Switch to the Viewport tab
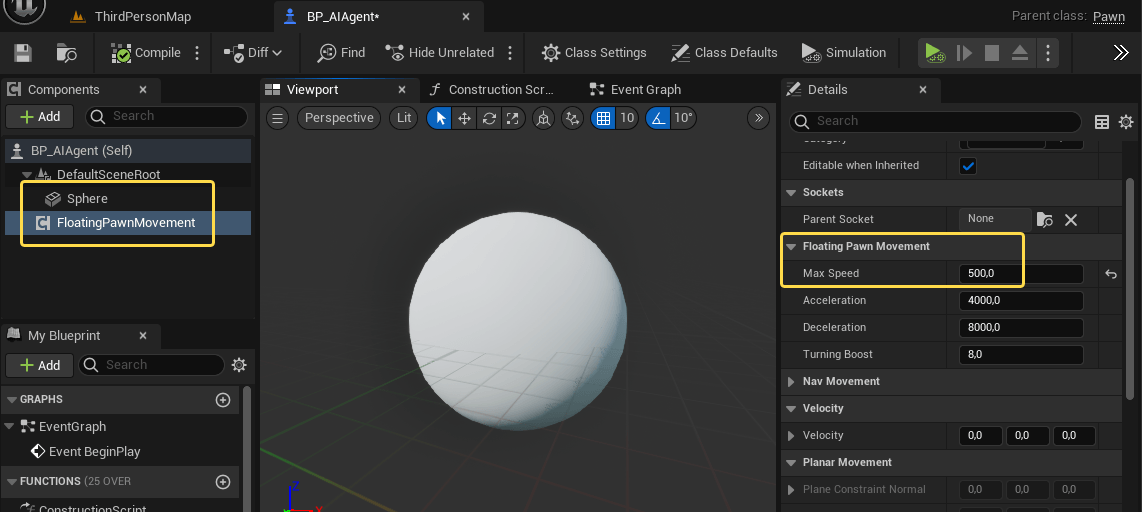 click(x=312, y=90)
